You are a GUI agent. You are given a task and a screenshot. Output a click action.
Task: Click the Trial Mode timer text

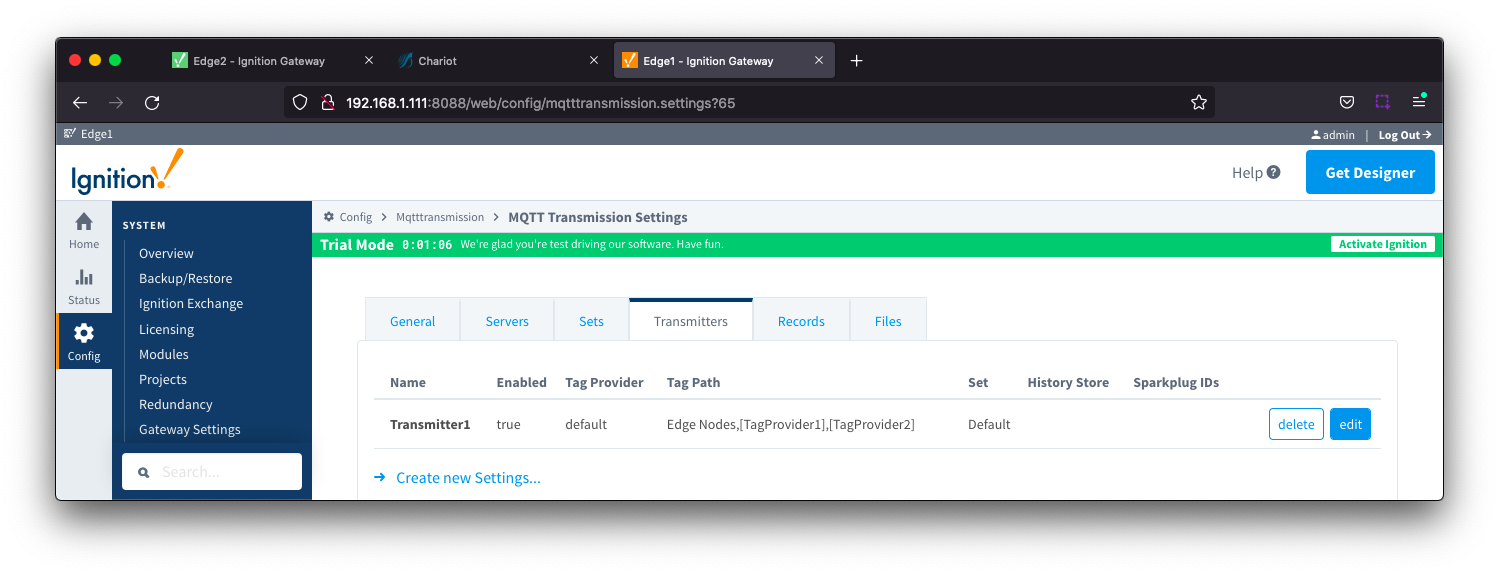tap(427, 244)
